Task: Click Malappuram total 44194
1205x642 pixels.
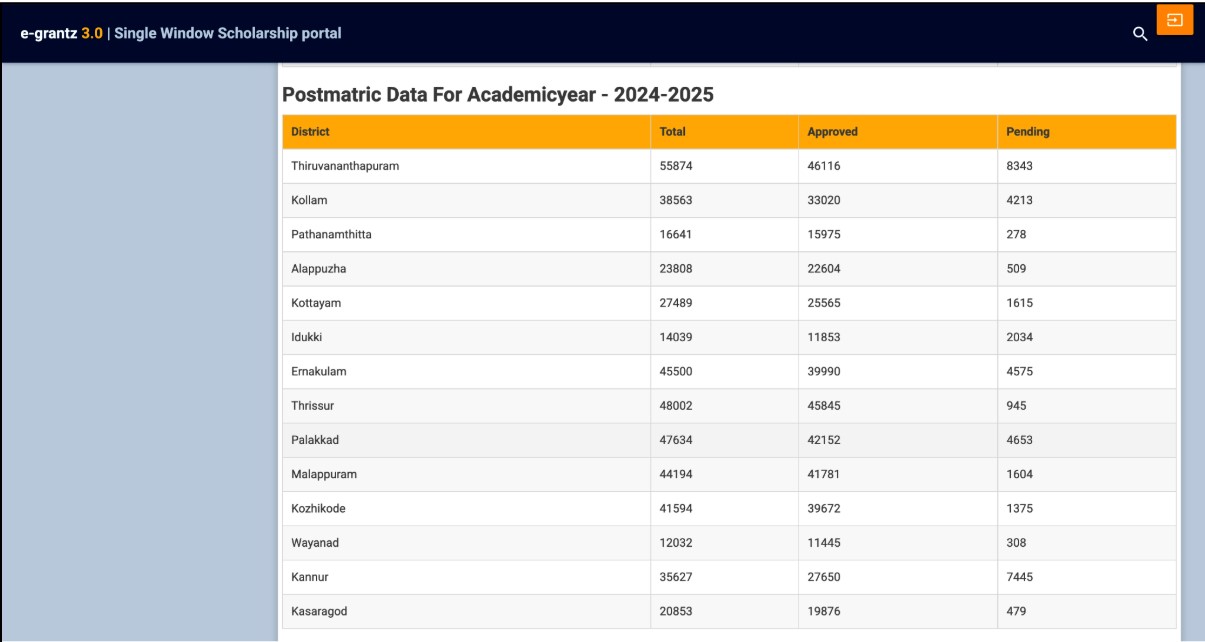Action: 676,474
